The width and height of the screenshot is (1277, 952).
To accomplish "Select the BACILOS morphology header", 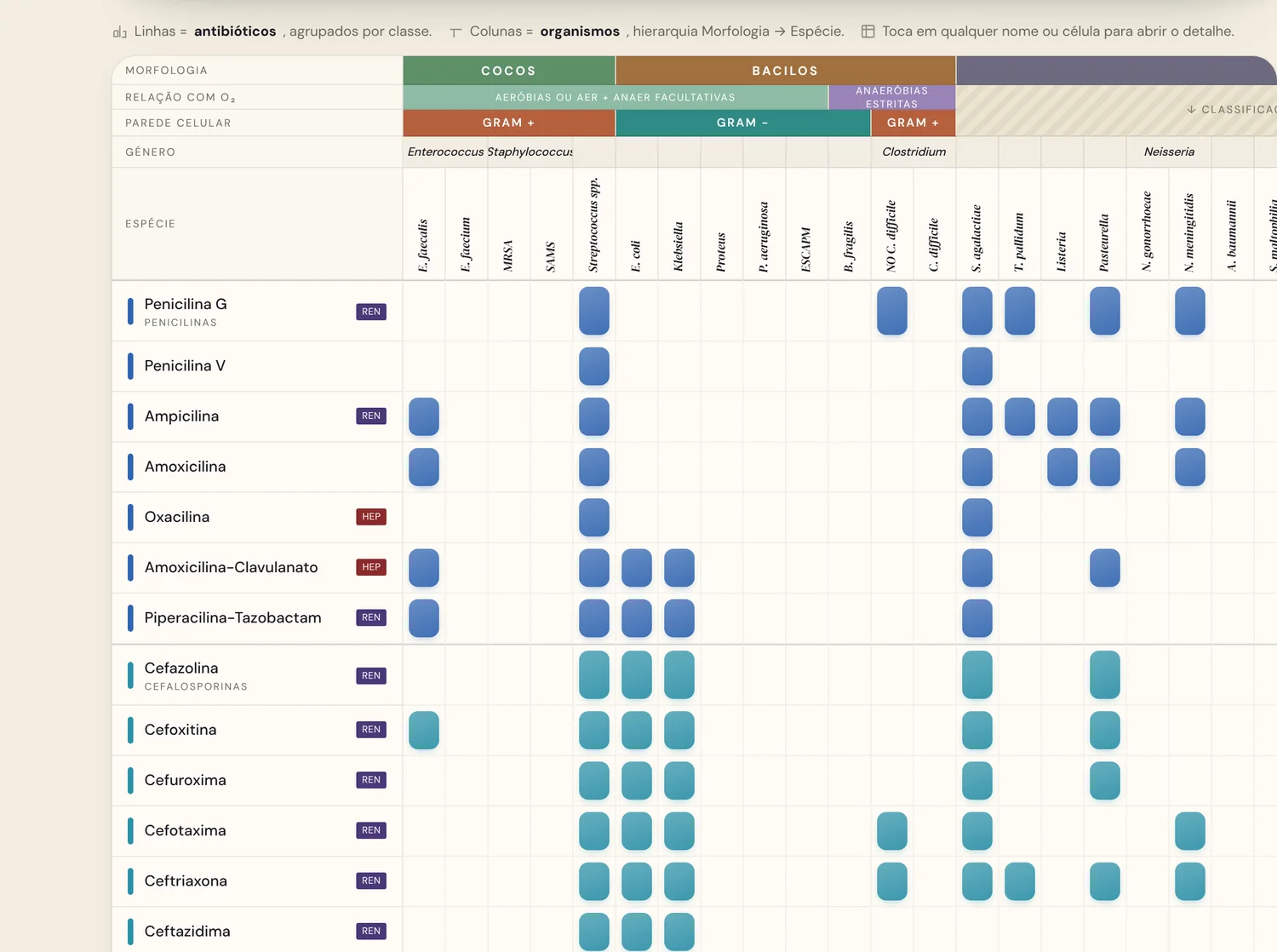I will (785, 71).
